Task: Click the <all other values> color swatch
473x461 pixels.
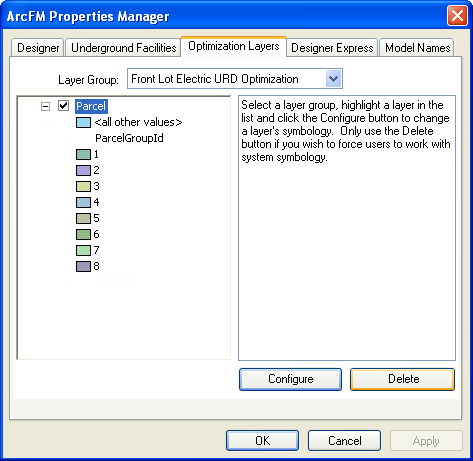Action: coord(83,122)
